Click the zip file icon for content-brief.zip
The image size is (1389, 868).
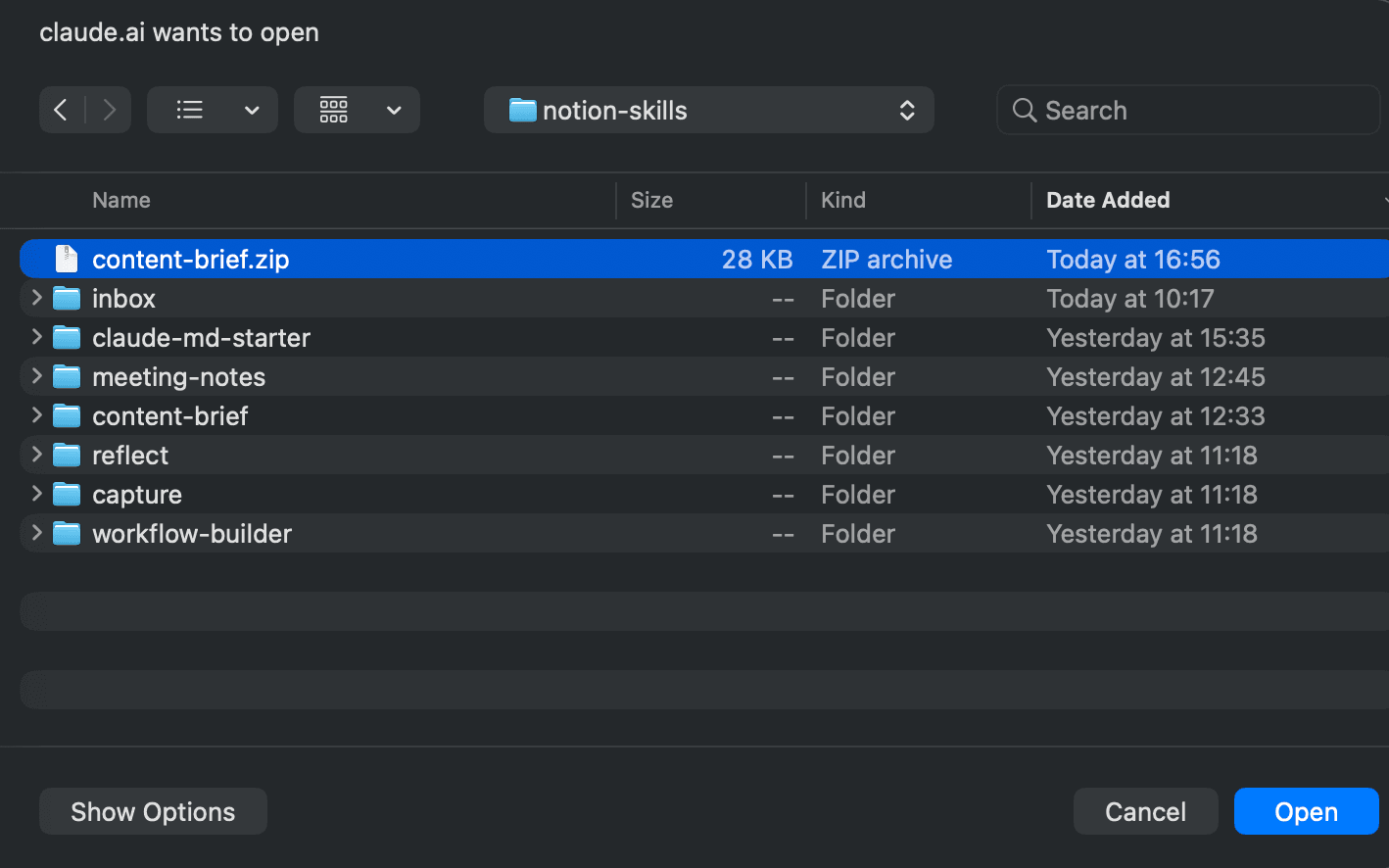pyautogui.click(x=67, y=259)
